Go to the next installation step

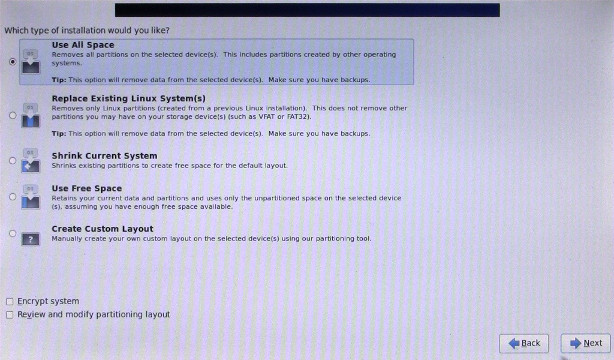pyautogui.click(x=586, y=344)
